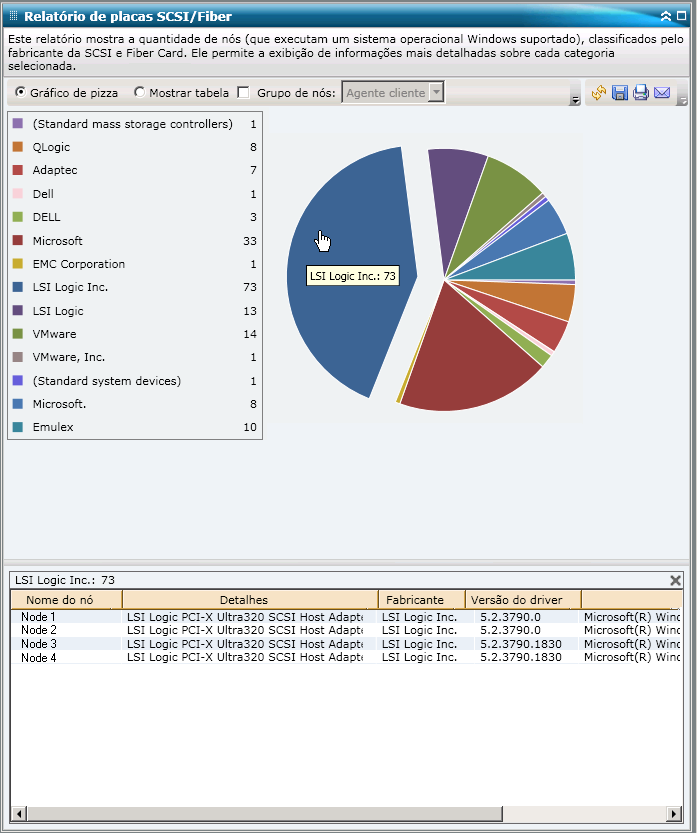Screen dimensions: 699x833
Task: Click the print report icon
Action: pos(641,93)
